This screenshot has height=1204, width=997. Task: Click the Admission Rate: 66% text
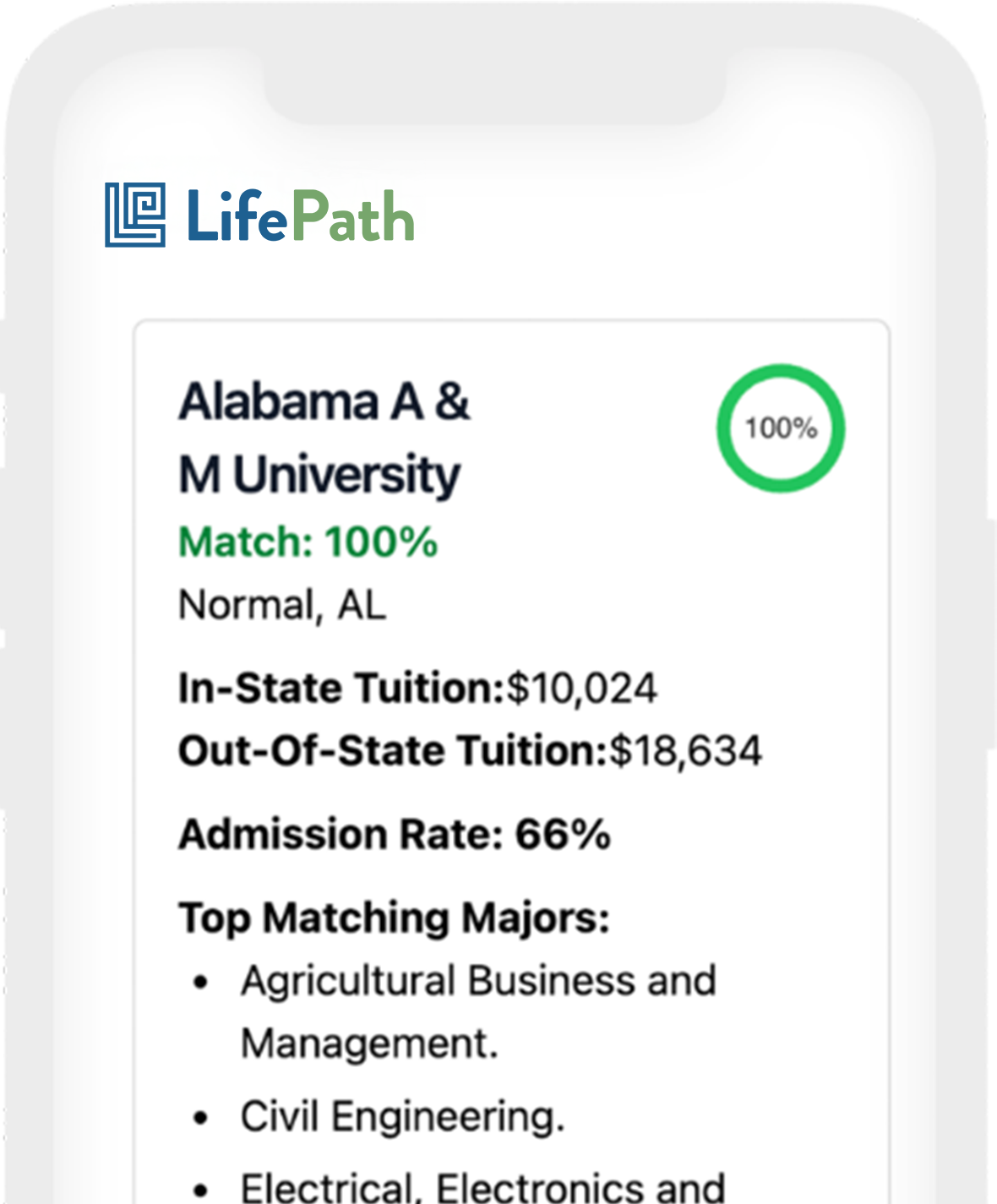[x=395, y=835]
